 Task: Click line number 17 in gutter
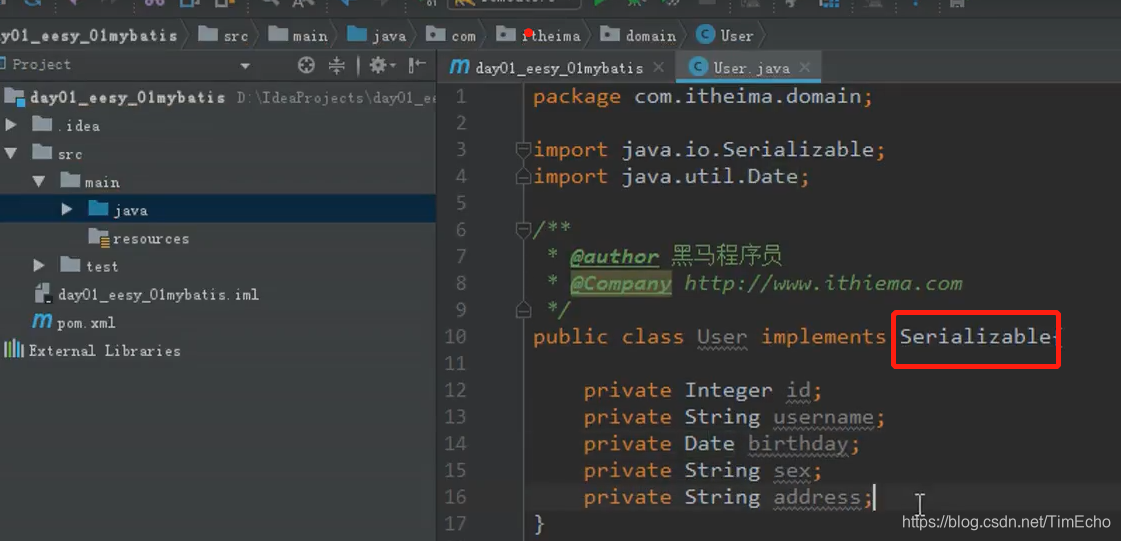point(455,525)
